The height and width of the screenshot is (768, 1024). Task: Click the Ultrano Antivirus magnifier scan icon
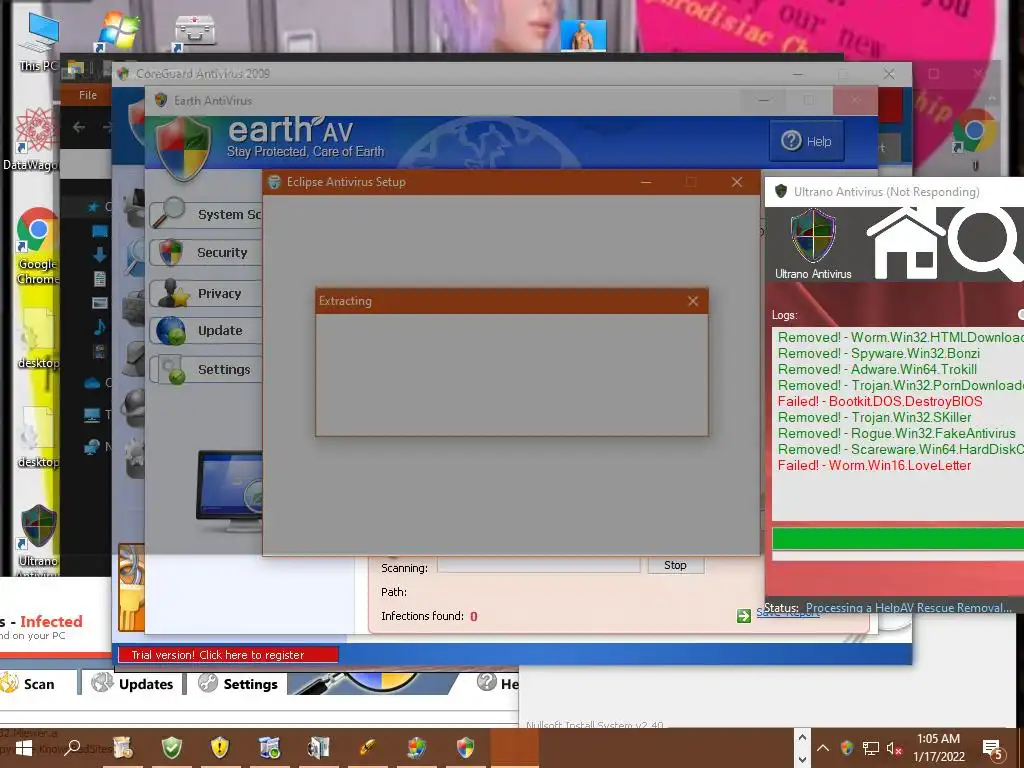pos(986,242)
